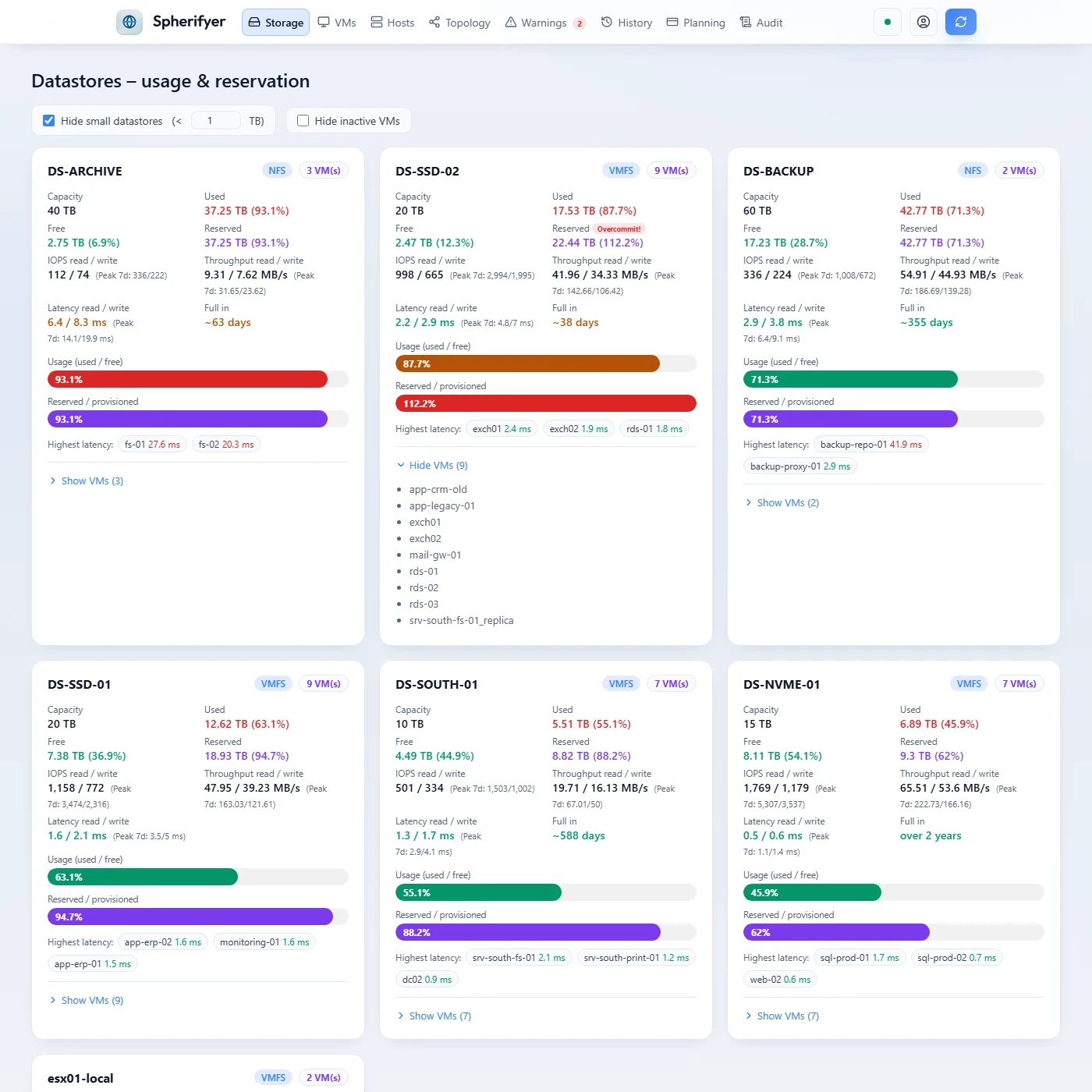This screenshot has height=1092, width=1092.
Task: Click the NFS badge on DS-BACKUP
Action: (x=973, y=171)
